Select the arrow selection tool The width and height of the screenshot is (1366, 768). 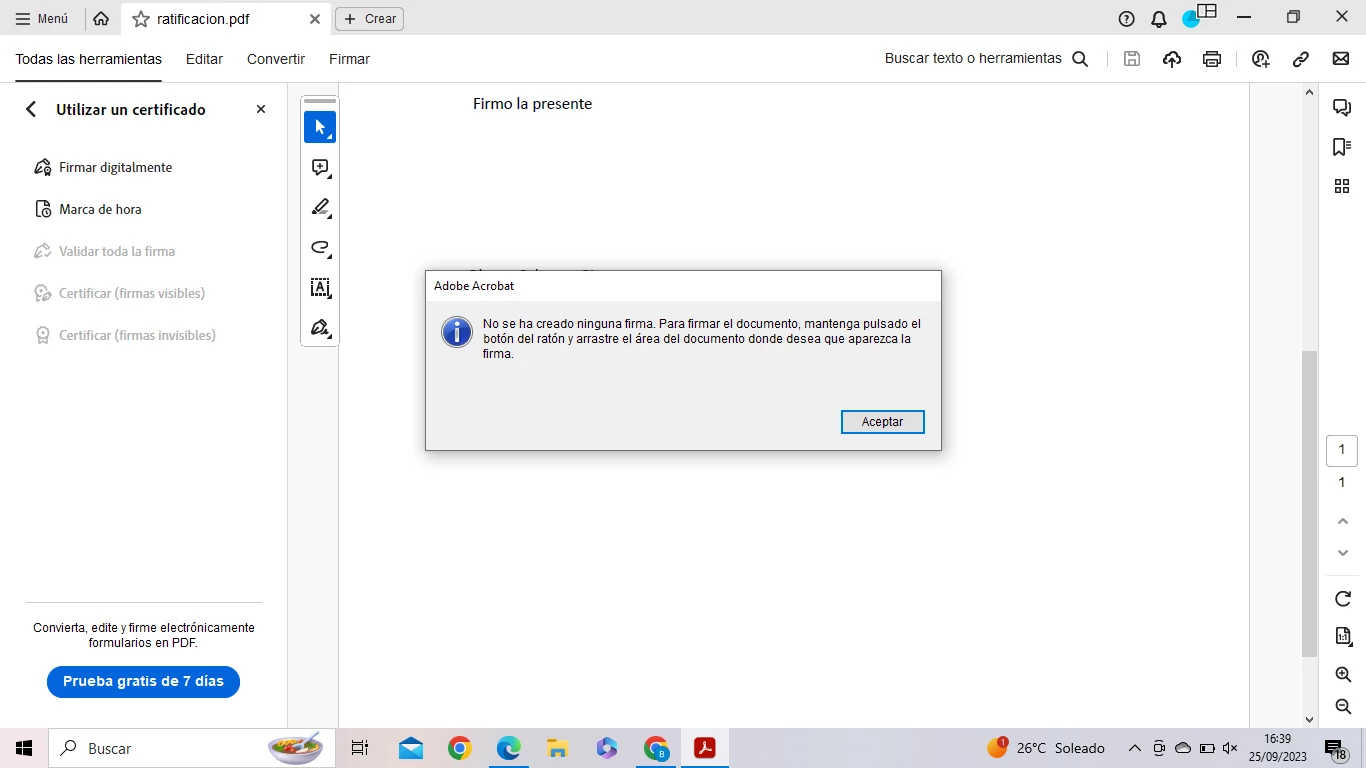pyautogui.click(x=320, y=127)
